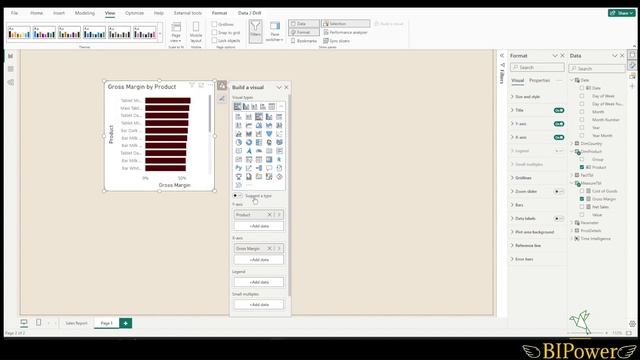Toggle the Y-axis switch off
Screen dimensions: 640x360
point(559,124)
